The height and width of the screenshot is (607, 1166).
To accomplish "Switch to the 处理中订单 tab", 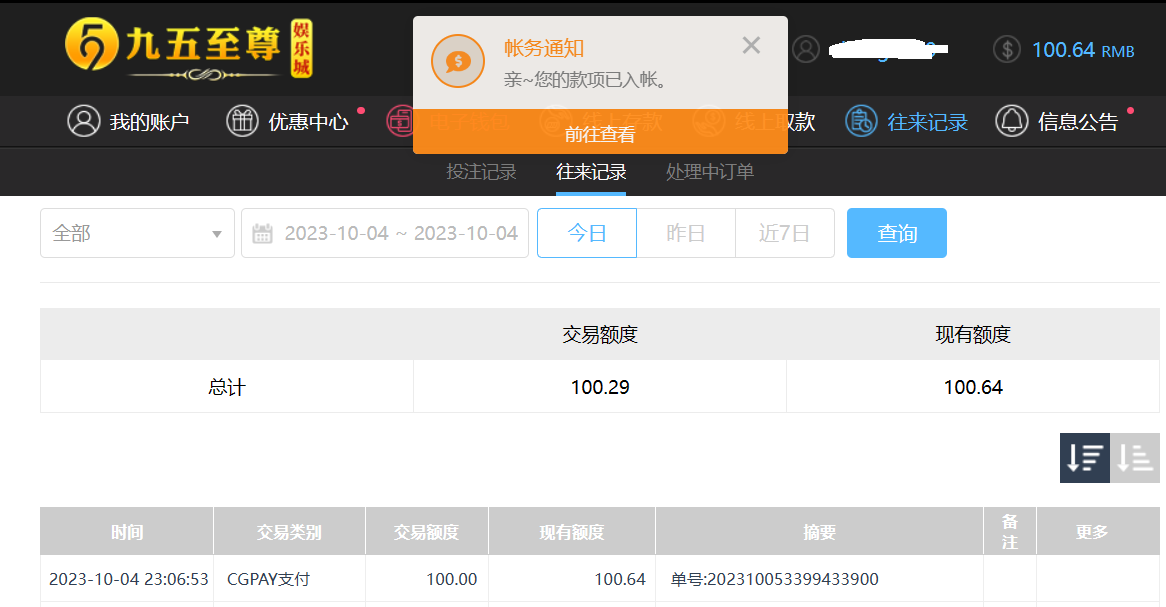I will (x=710, y=172).
